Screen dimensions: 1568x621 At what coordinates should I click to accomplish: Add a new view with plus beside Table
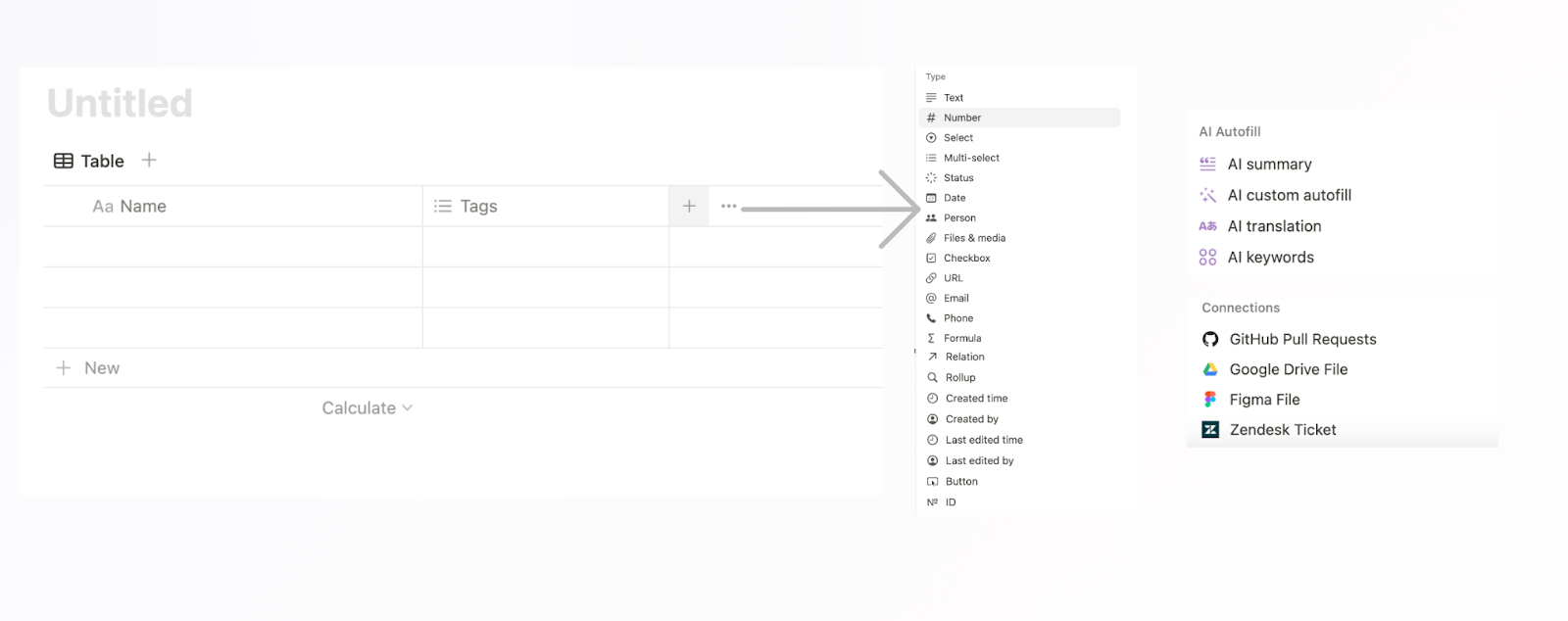(149, 160)
